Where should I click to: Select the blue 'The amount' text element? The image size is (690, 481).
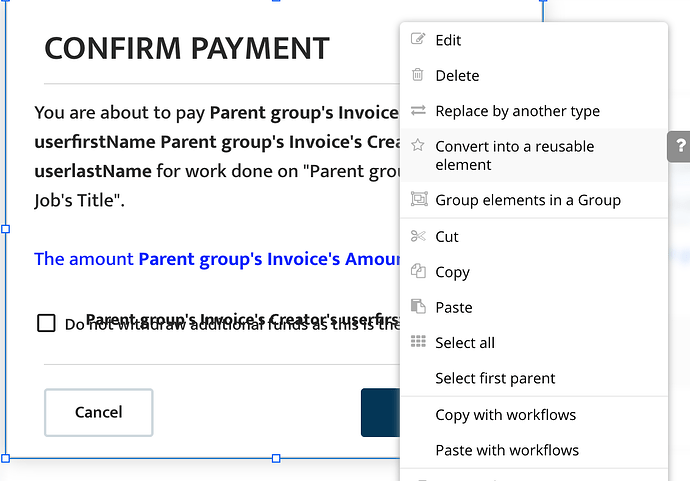[217, 259]
